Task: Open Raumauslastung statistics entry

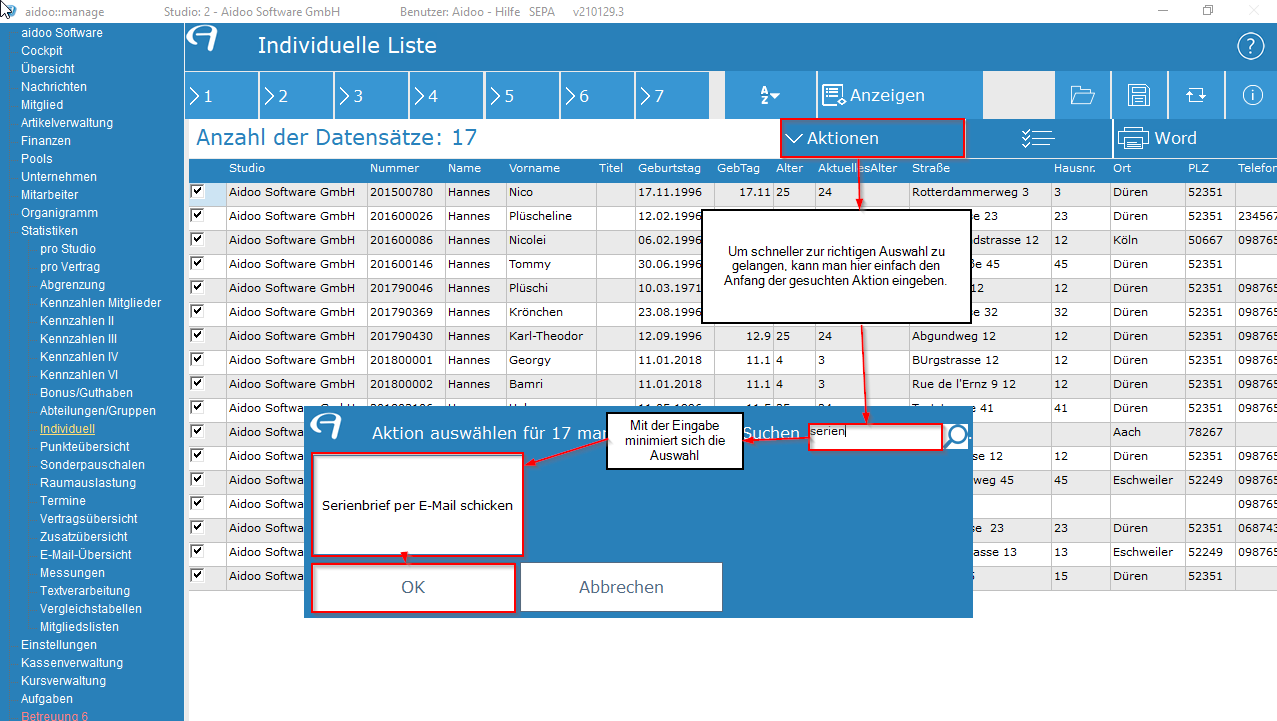Action: pos(88,483)
